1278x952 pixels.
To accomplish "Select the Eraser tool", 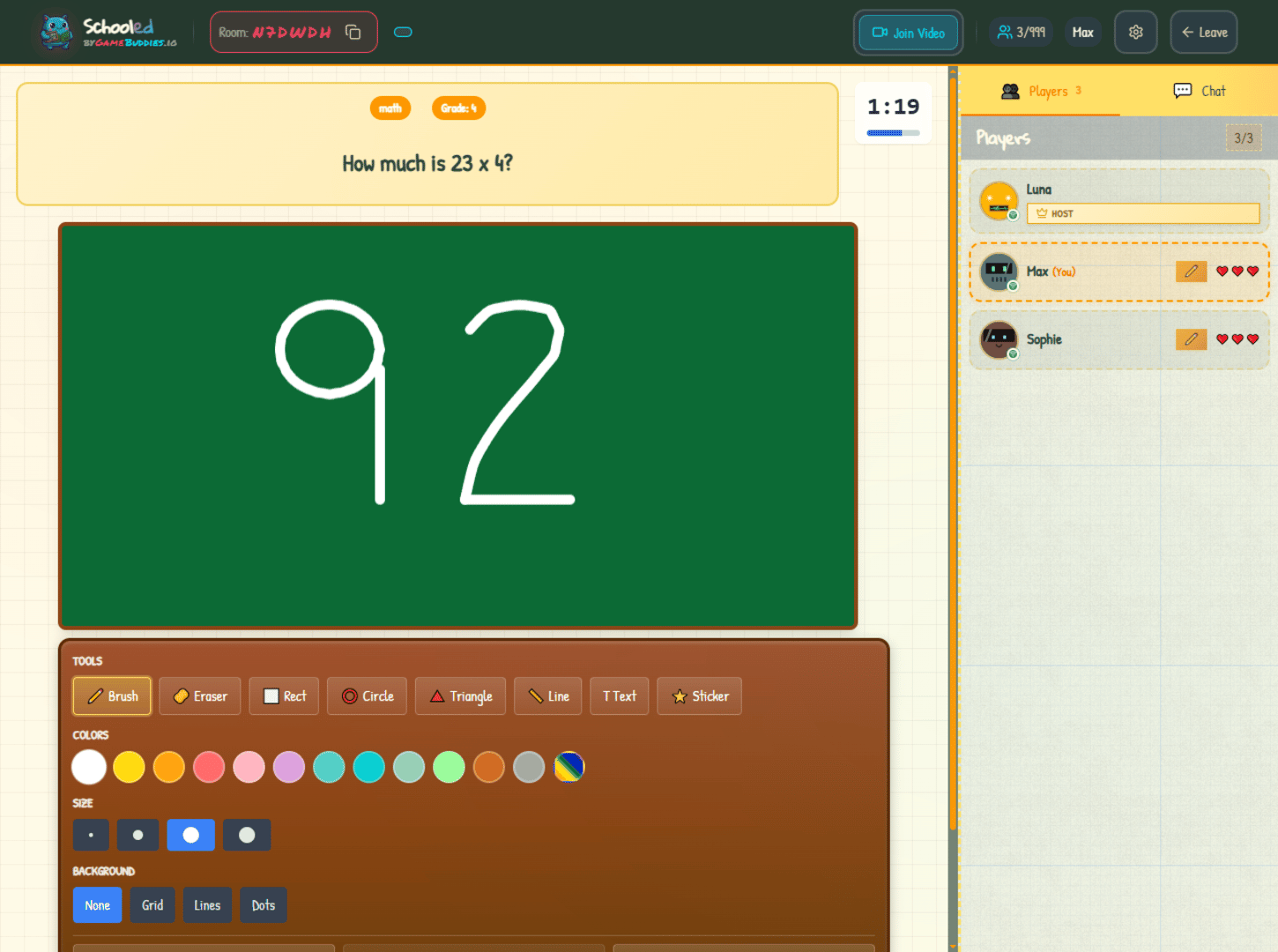I will pyautogui.click(x=200, y=696).
